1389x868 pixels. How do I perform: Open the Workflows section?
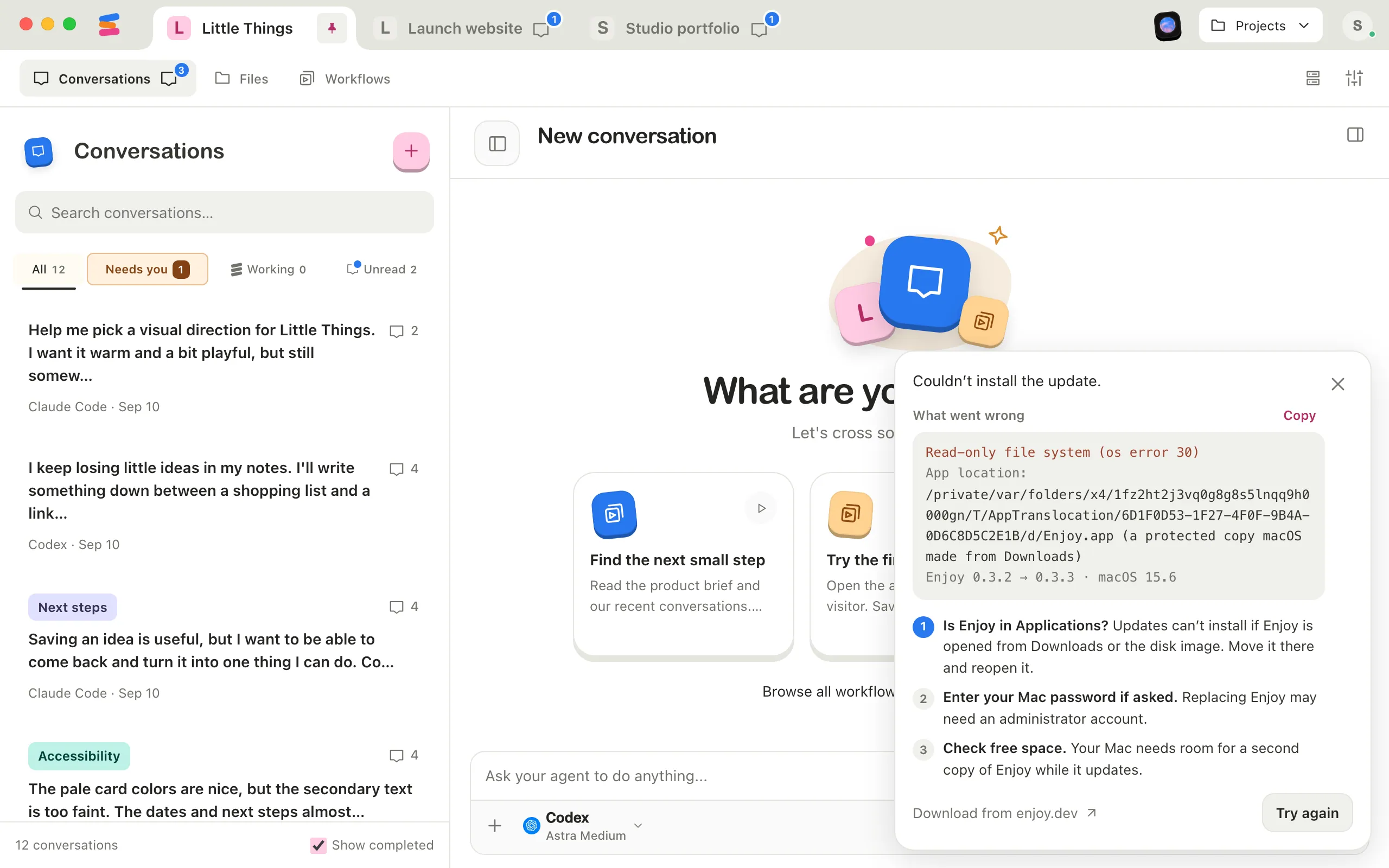coord(345,79)
